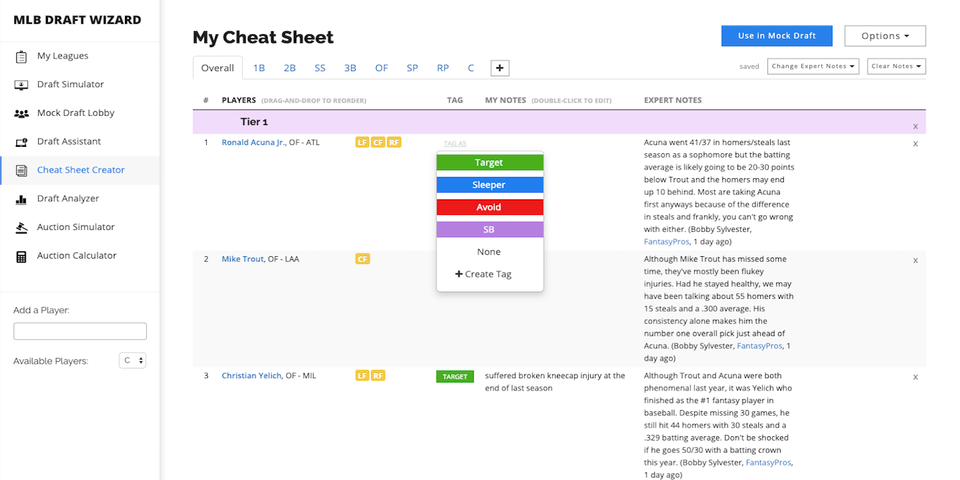The image size is (960, 480).
Task: Click the Add a Player input field
Action: [80, 331]
